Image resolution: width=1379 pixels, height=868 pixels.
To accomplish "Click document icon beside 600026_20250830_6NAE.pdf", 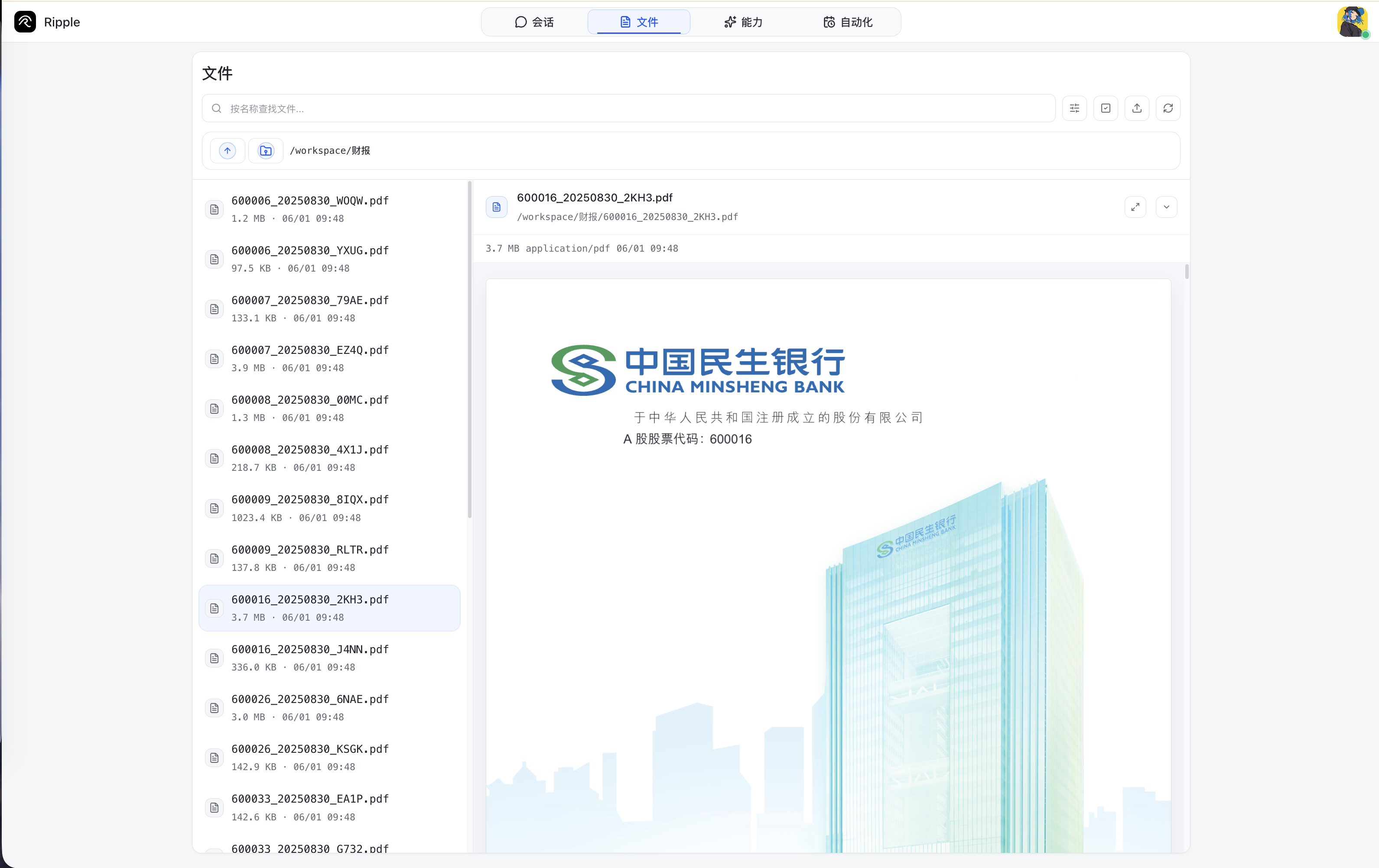I will click(x=214, y=708).
